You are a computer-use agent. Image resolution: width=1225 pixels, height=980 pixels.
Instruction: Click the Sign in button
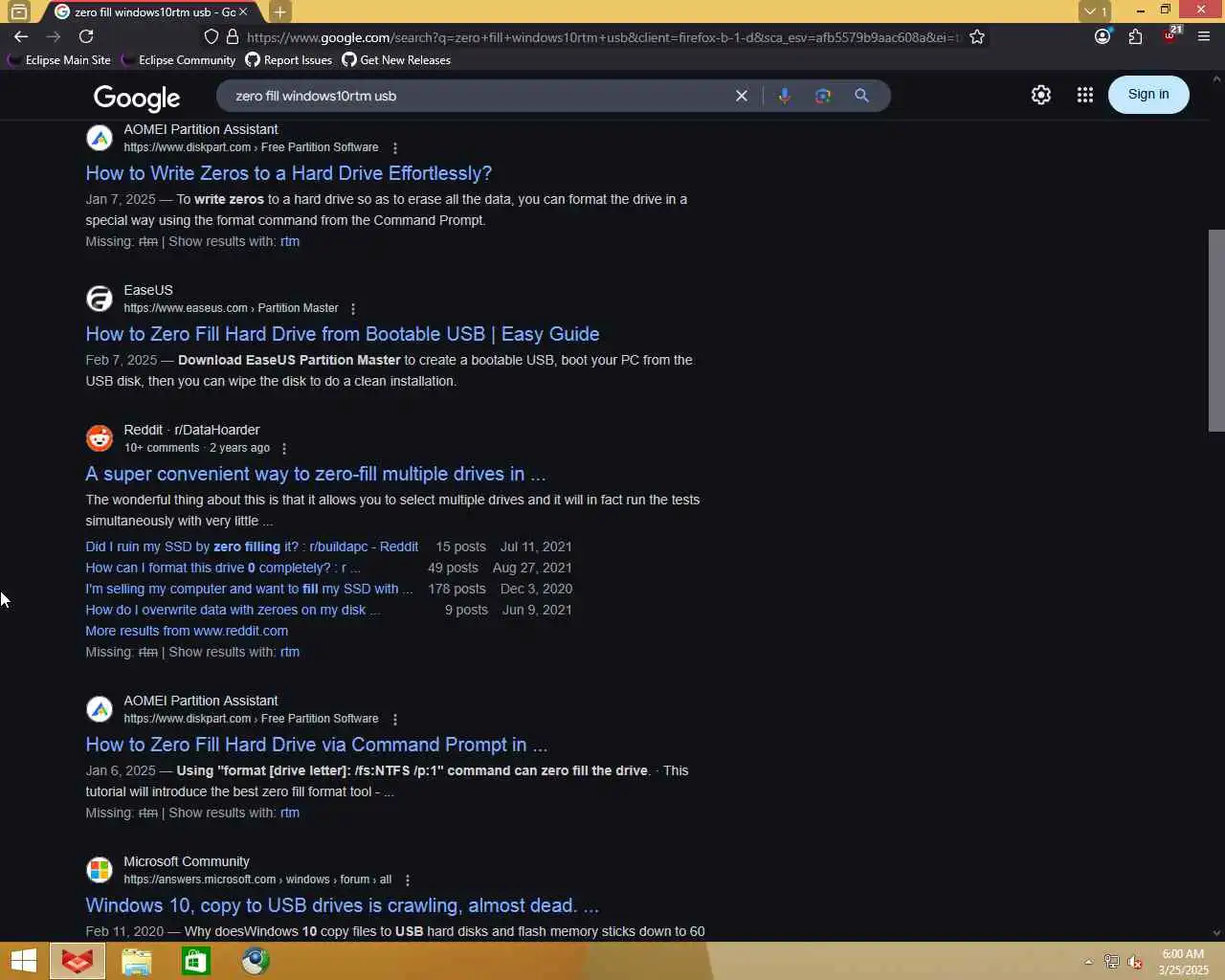point(1148,94)
